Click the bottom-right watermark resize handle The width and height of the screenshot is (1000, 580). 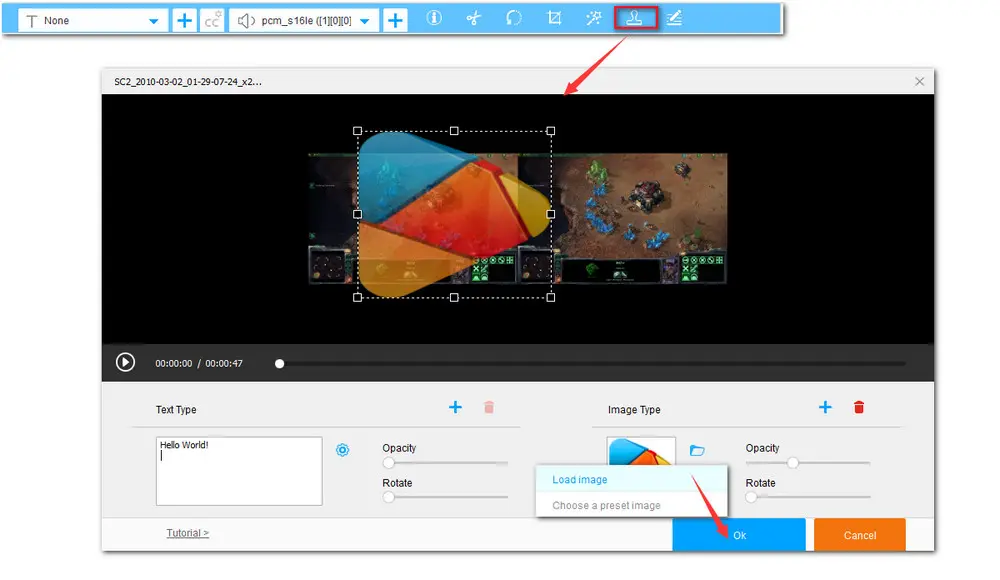click(x=550, y=297)
